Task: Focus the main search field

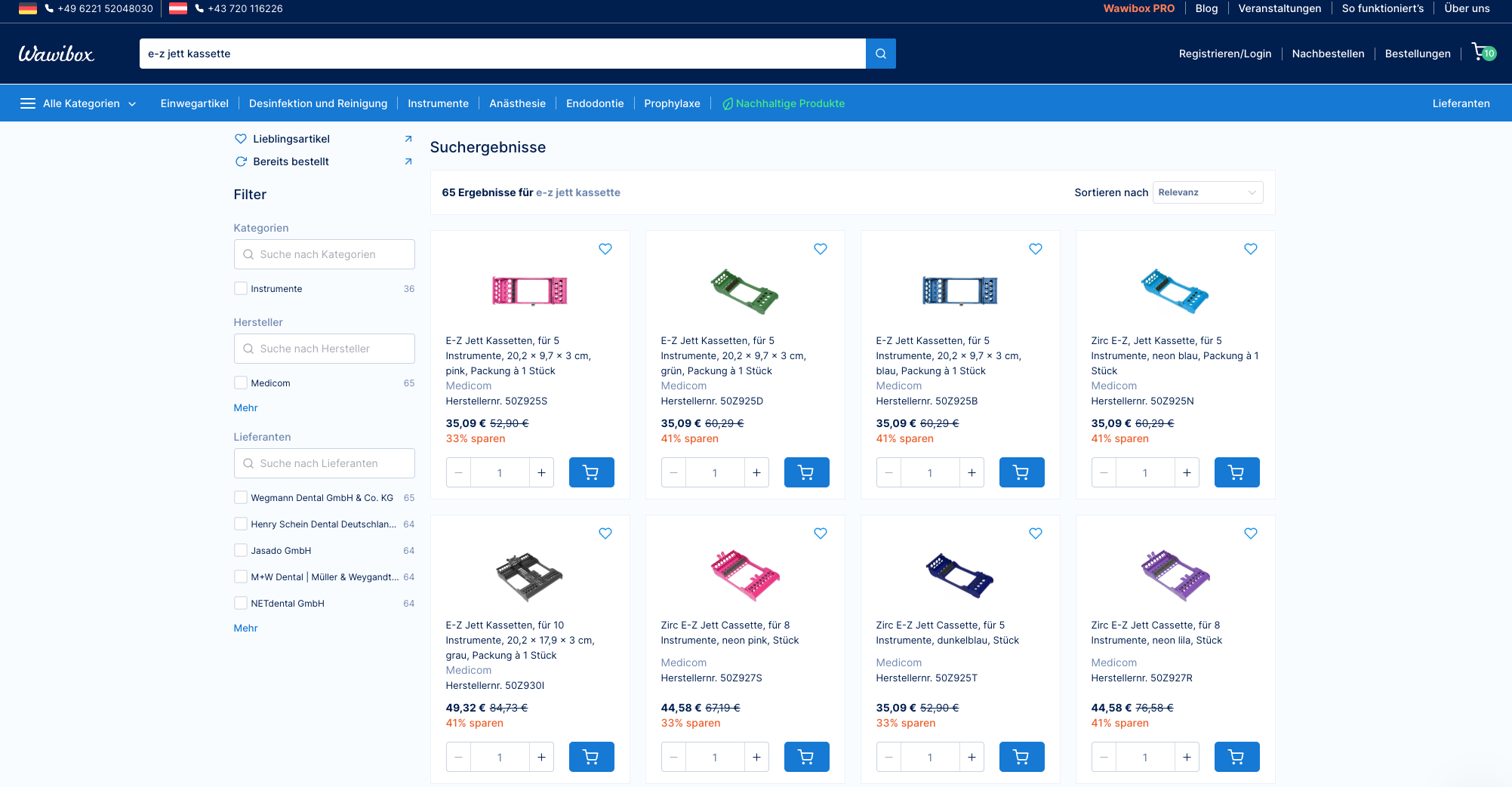Action: [x=503, y=54]
